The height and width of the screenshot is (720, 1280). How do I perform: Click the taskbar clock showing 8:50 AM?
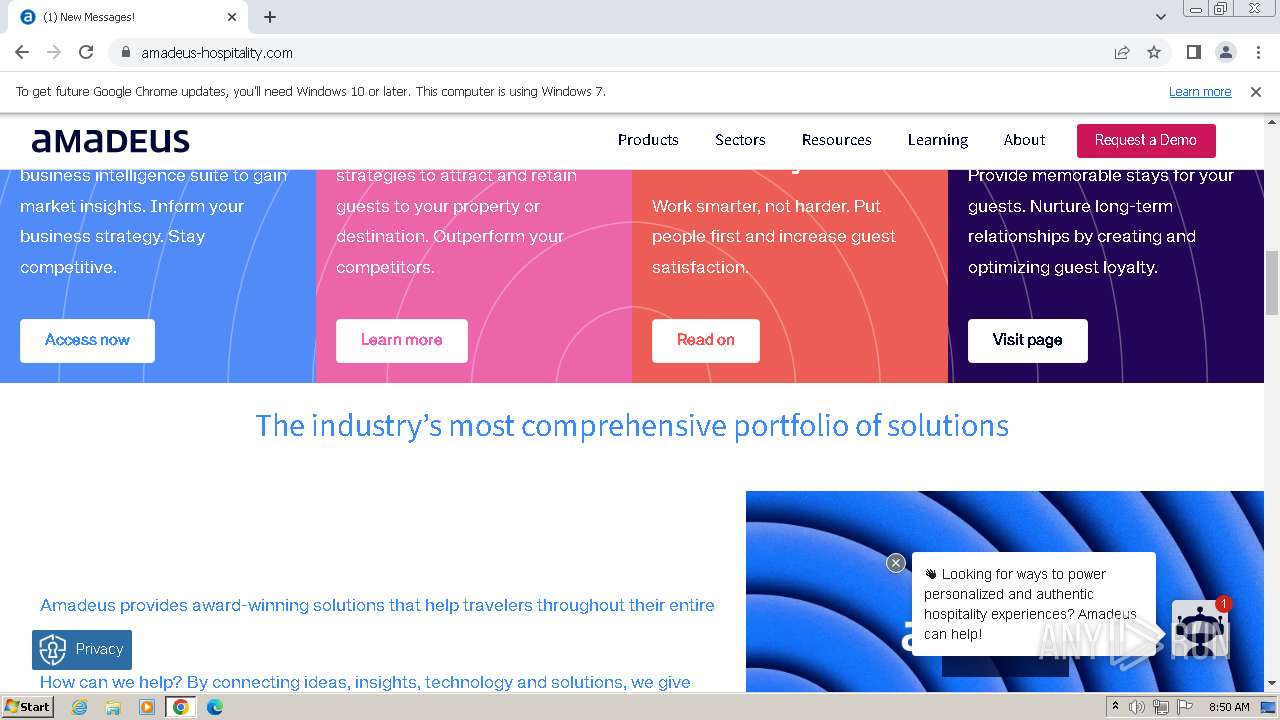coord(1229,707)
